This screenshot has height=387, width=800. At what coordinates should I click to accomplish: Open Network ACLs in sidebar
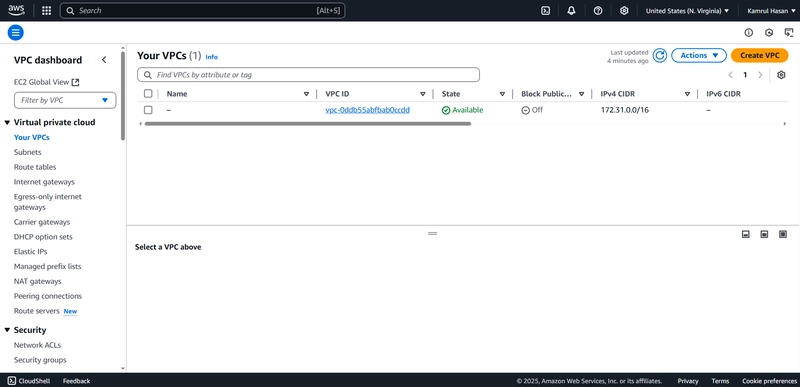click(37, 345)
